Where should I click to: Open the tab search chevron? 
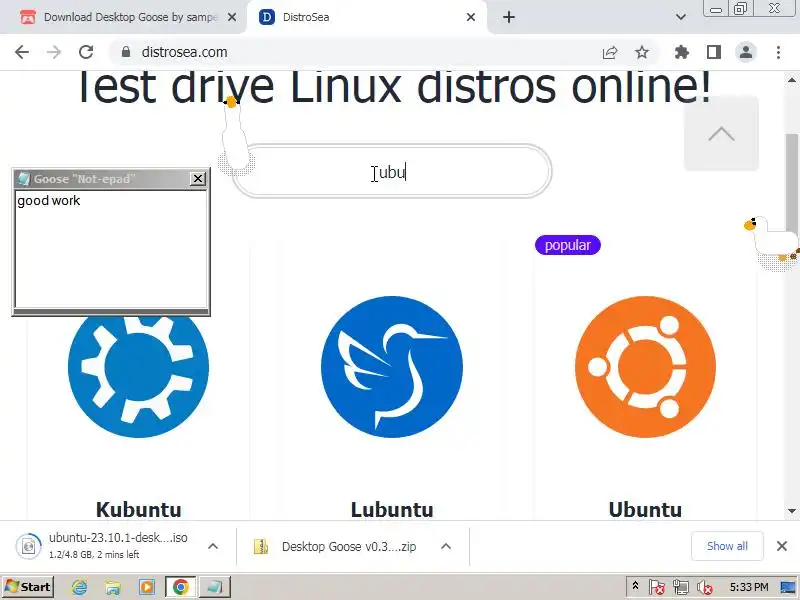pyautogui.click(x=681, y=17)
